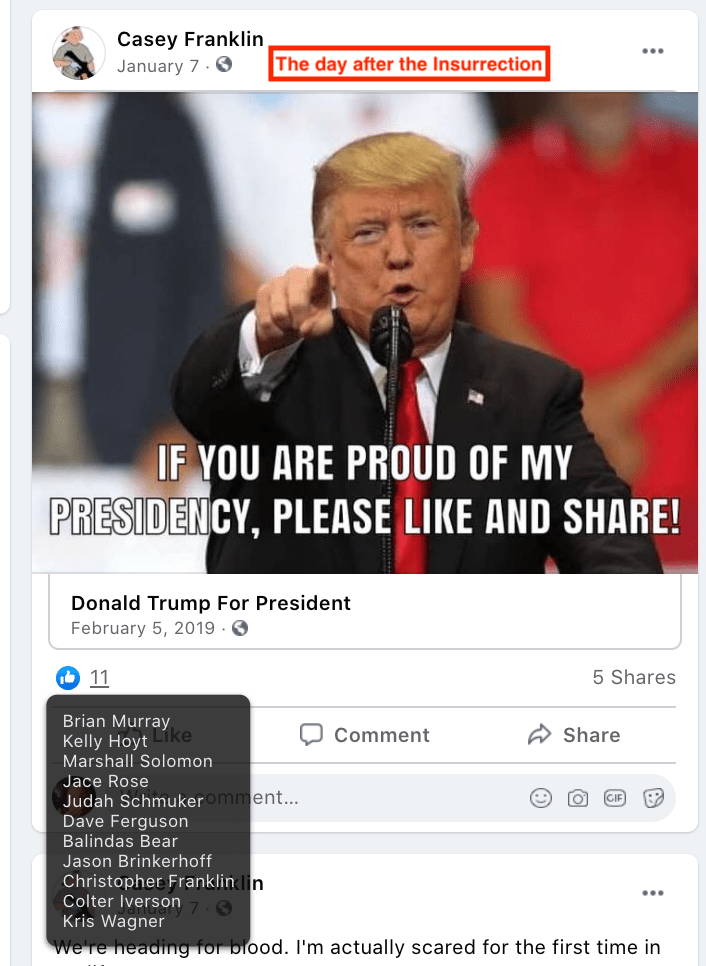Click the blue thumbs-up reaction icon
This screenshot has height=966, width=706.
(68, 678)
